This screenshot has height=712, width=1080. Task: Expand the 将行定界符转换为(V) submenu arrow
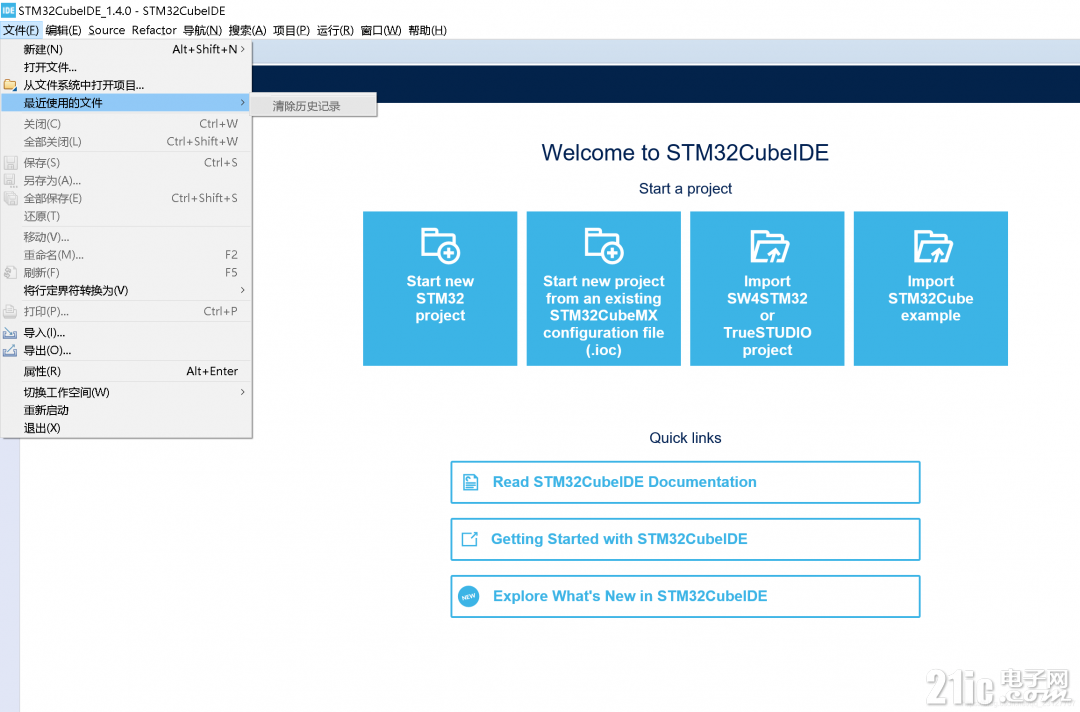(242, 290)
